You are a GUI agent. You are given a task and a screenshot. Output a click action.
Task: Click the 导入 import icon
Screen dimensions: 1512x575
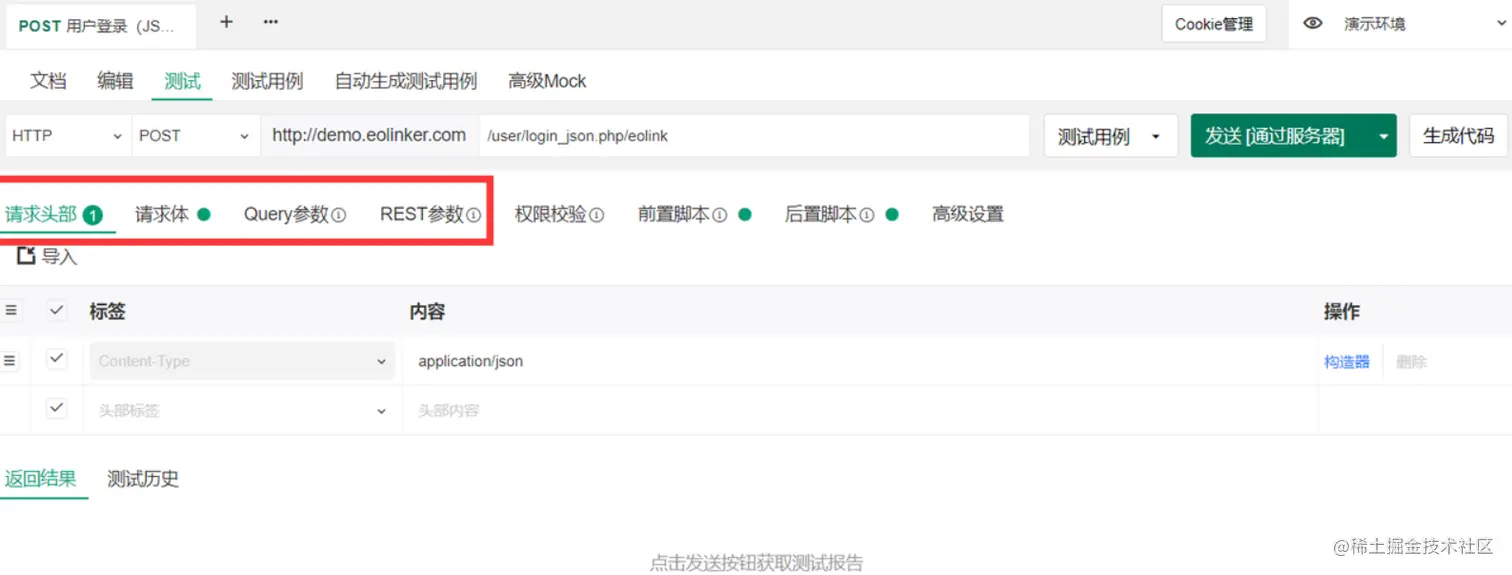click(26, 256)
